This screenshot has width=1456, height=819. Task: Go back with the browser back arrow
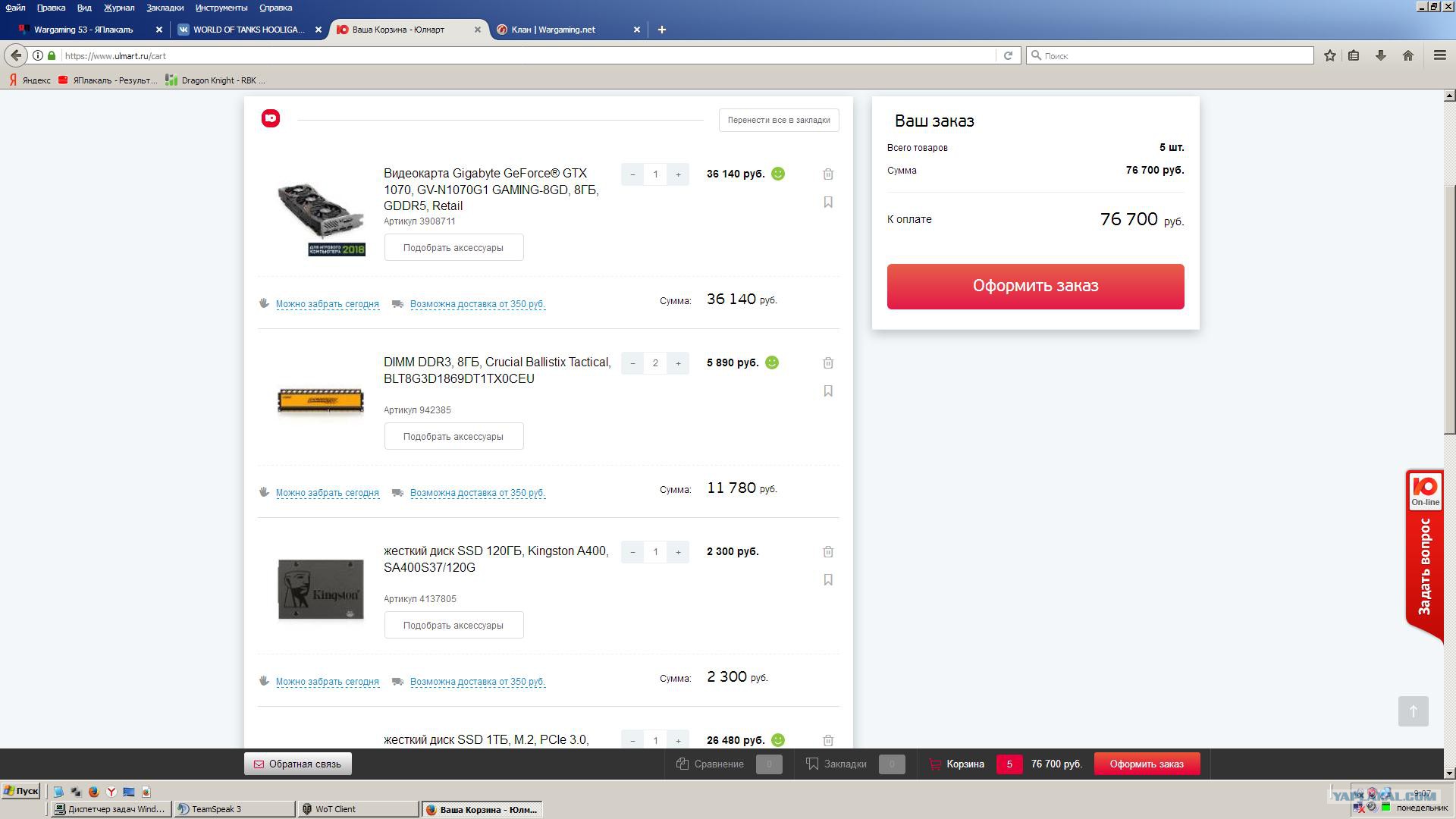tap(16, 55)
